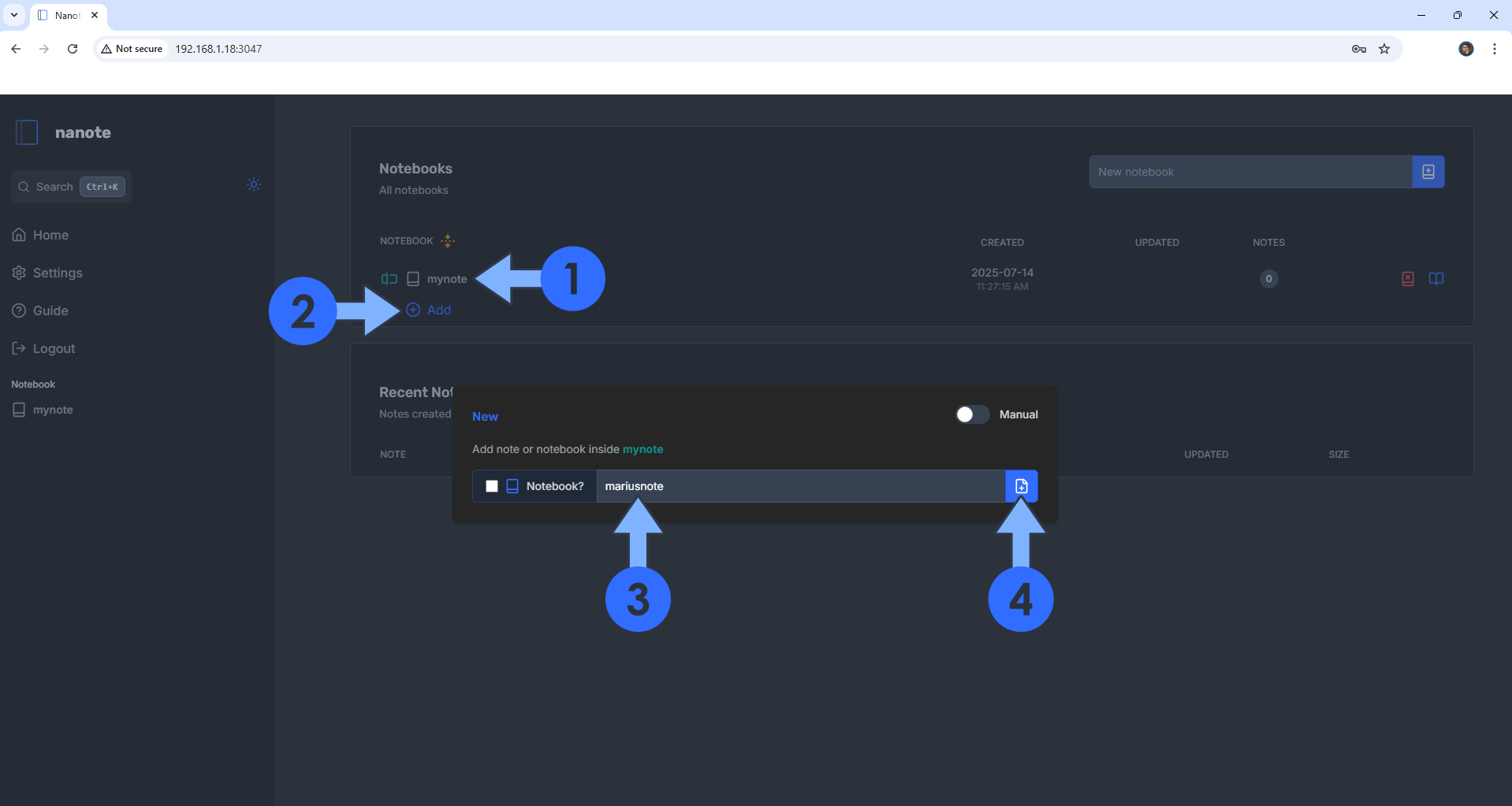The image size is (1512, 806).
Task: Click the created date 2025-07-14
Action: [x=1002, y=273]
